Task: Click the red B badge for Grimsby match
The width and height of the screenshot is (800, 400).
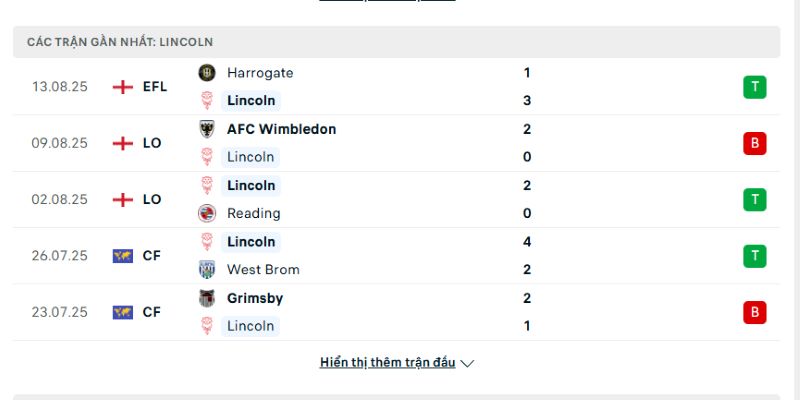Action: click(x=755, y=312)
